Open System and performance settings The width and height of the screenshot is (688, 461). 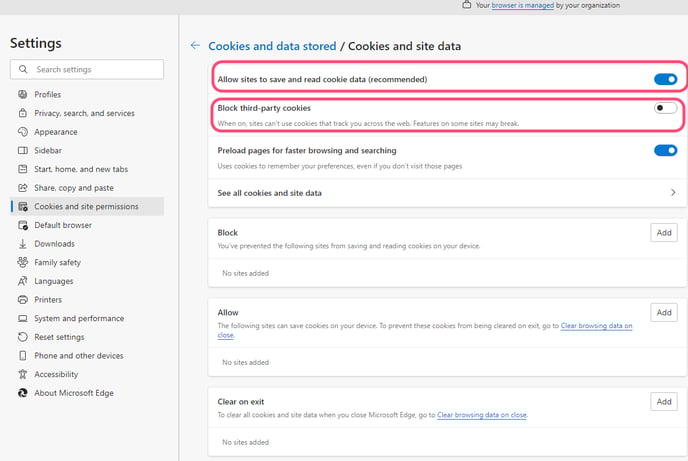point(77,319)
